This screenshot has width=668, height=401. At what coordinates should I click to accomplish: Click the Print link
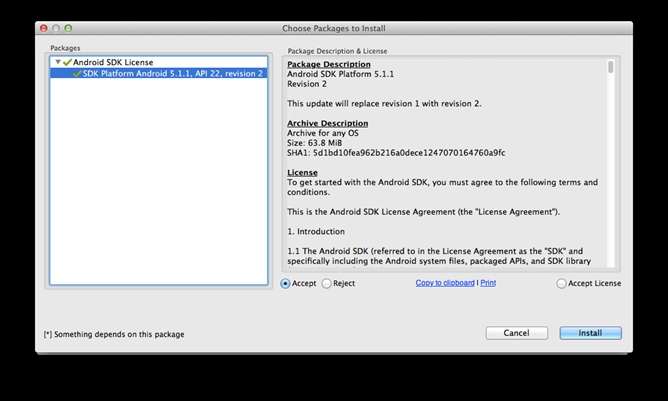(x=488, y=283)
